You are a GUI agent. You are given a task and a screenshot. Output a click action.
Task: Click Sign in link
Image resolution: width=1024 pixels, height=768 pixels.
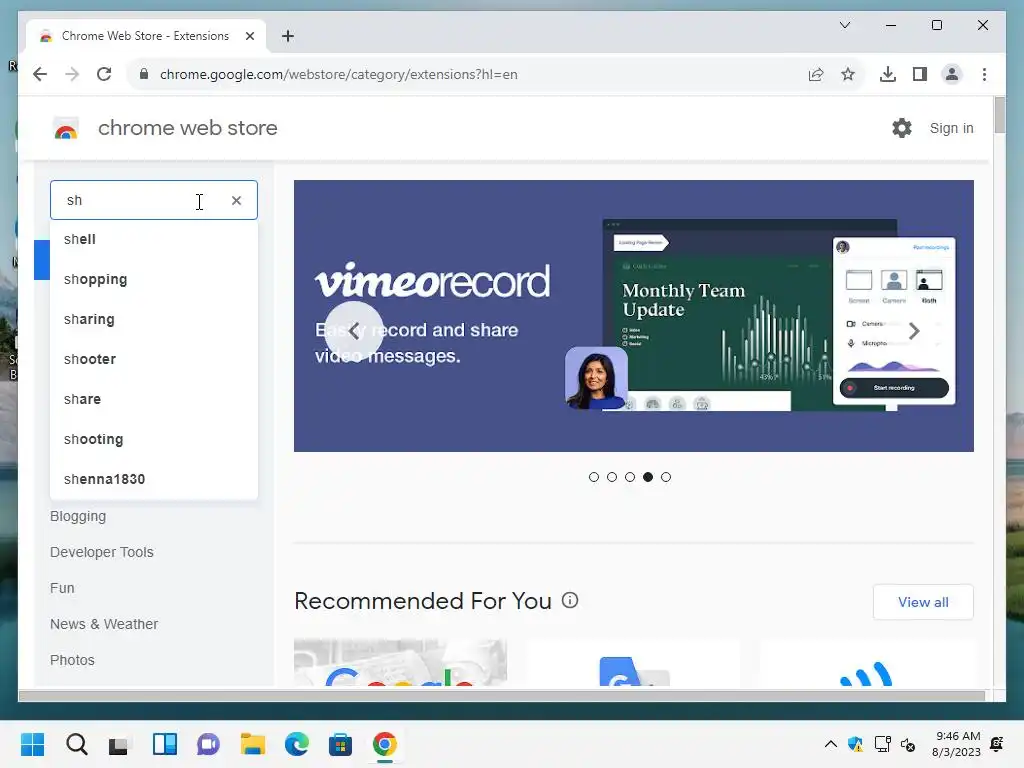coord(952,128)
